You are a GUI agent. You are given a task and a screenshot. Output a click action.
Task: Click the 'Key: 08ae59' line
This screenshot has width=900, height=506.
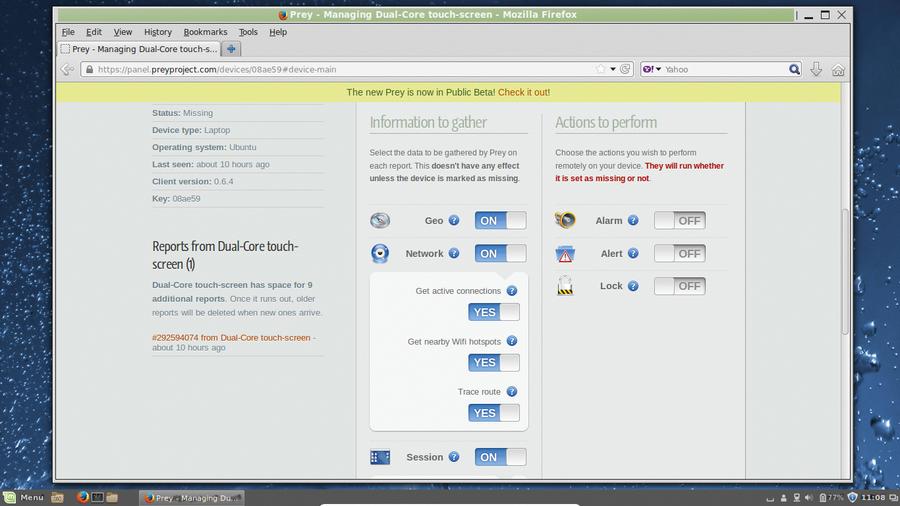pos(176,198)
